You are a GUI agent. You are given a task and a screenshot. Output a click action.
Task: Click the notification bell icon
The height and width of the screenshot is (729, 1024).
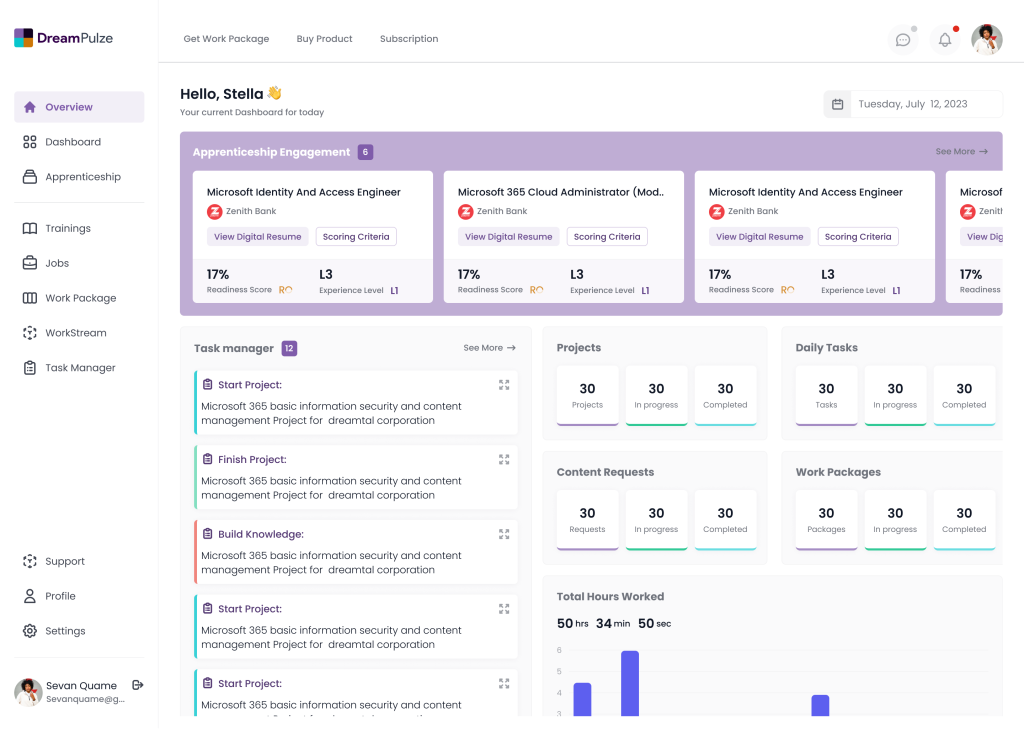944,40
